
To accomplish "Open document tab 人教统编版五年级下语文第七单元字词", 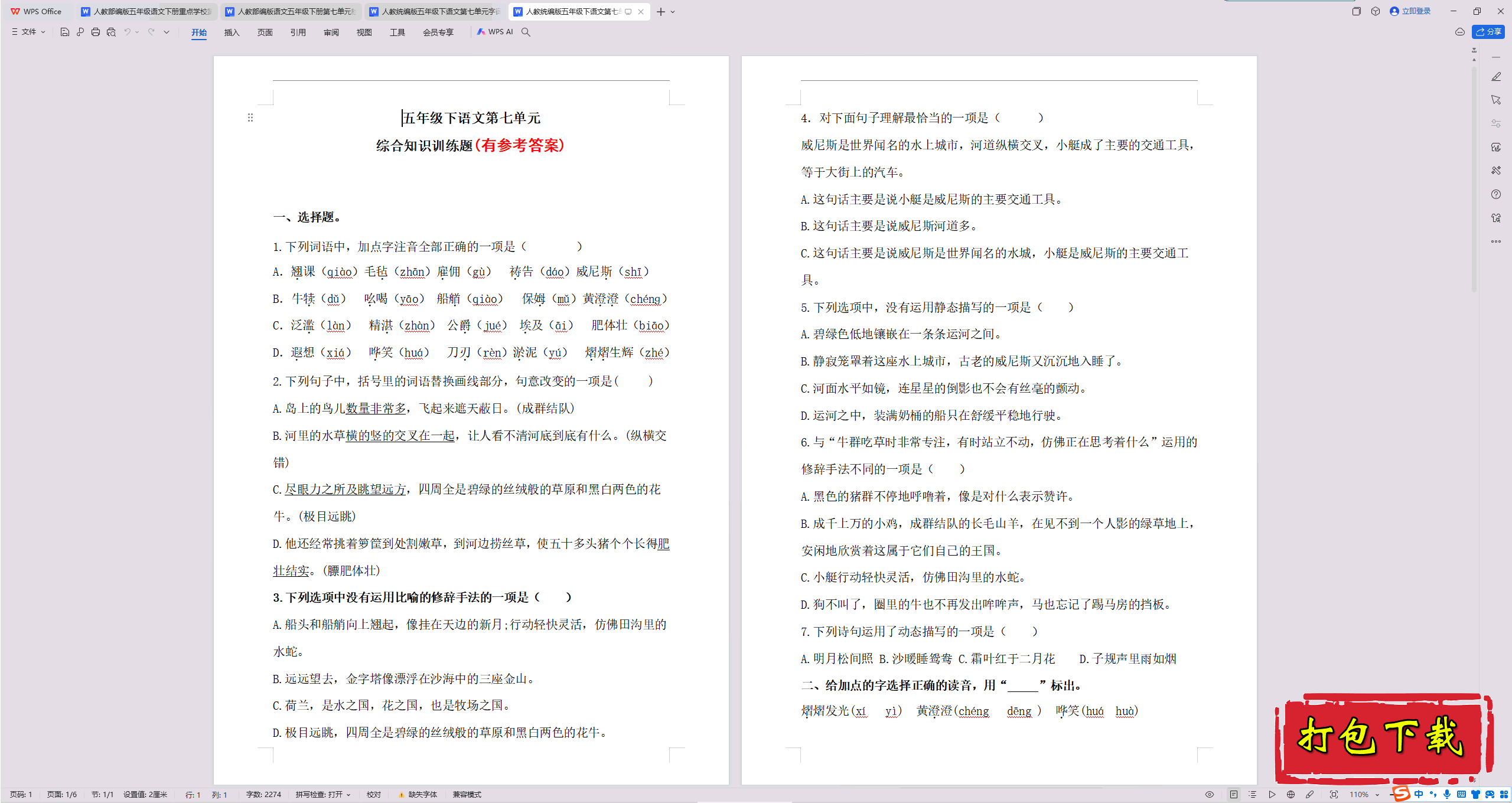I will click(435, 11).
